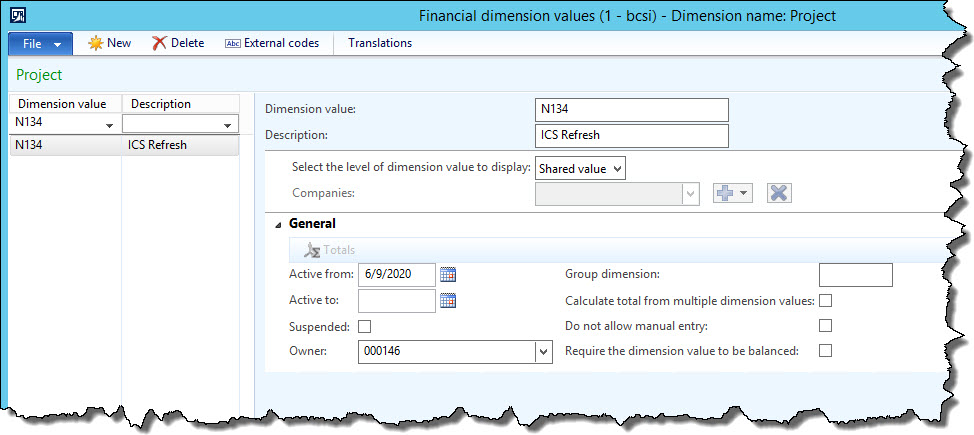Tick Require the dimension value to be balanced
974x435 pixels.
point(825,350)
